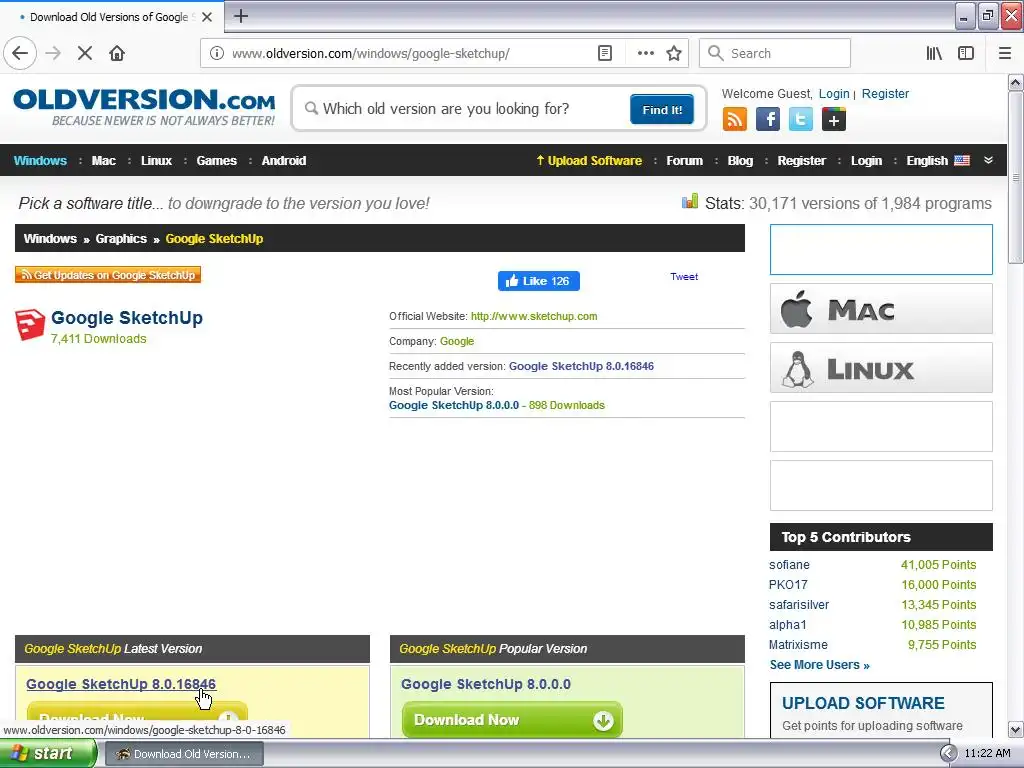Viewport: 1024px width, 768px height.
Task: Open most popular Google SketchUp 8.0.0.0 link
Action: [x=454, y=405]
